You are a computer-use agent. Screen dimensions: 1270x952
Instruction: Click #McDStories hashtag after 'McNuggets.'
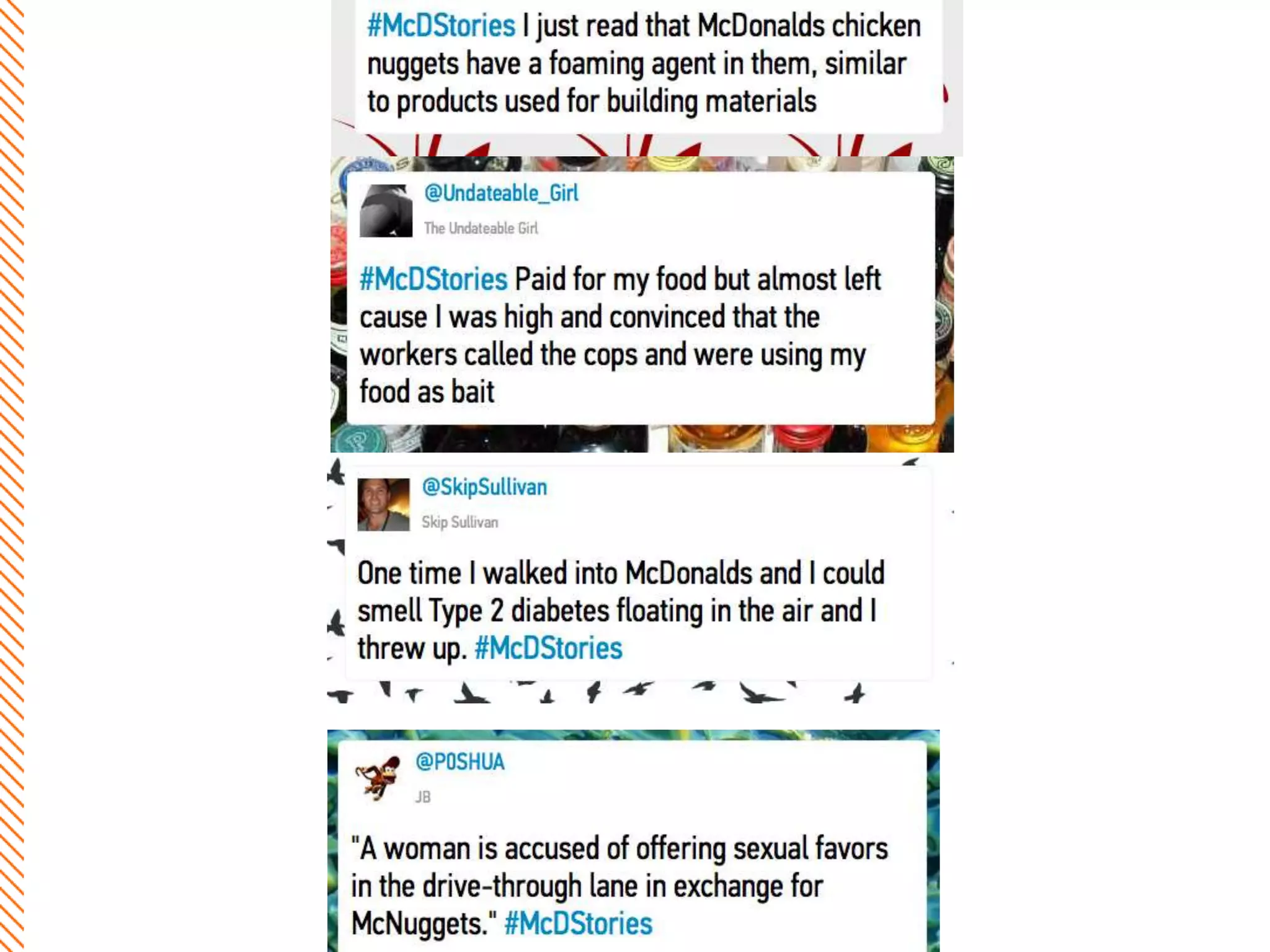(x=579, y=923)
